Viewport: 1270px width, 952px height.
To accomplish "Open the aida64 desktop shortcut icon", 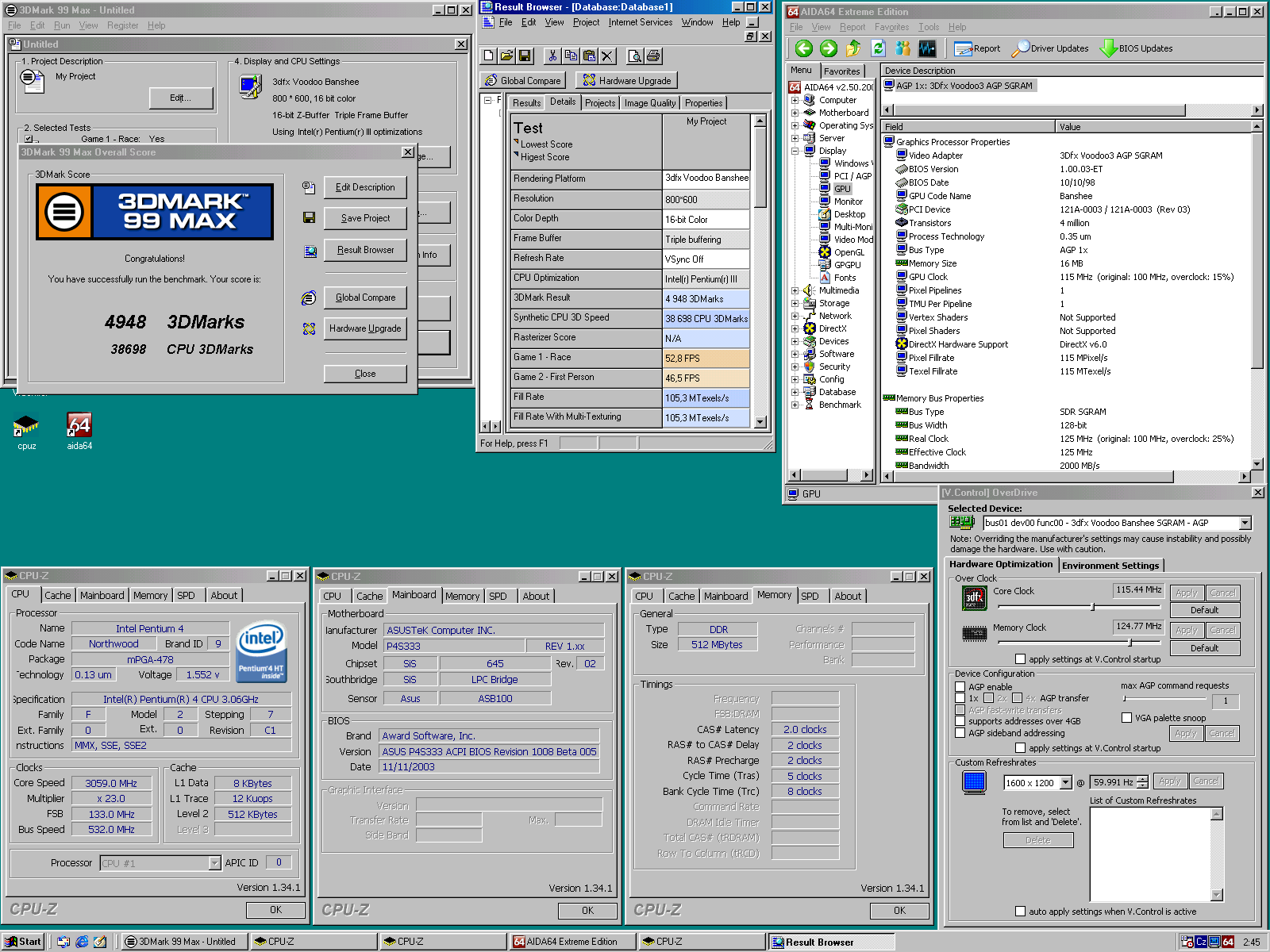I will [x=79, y=432].
